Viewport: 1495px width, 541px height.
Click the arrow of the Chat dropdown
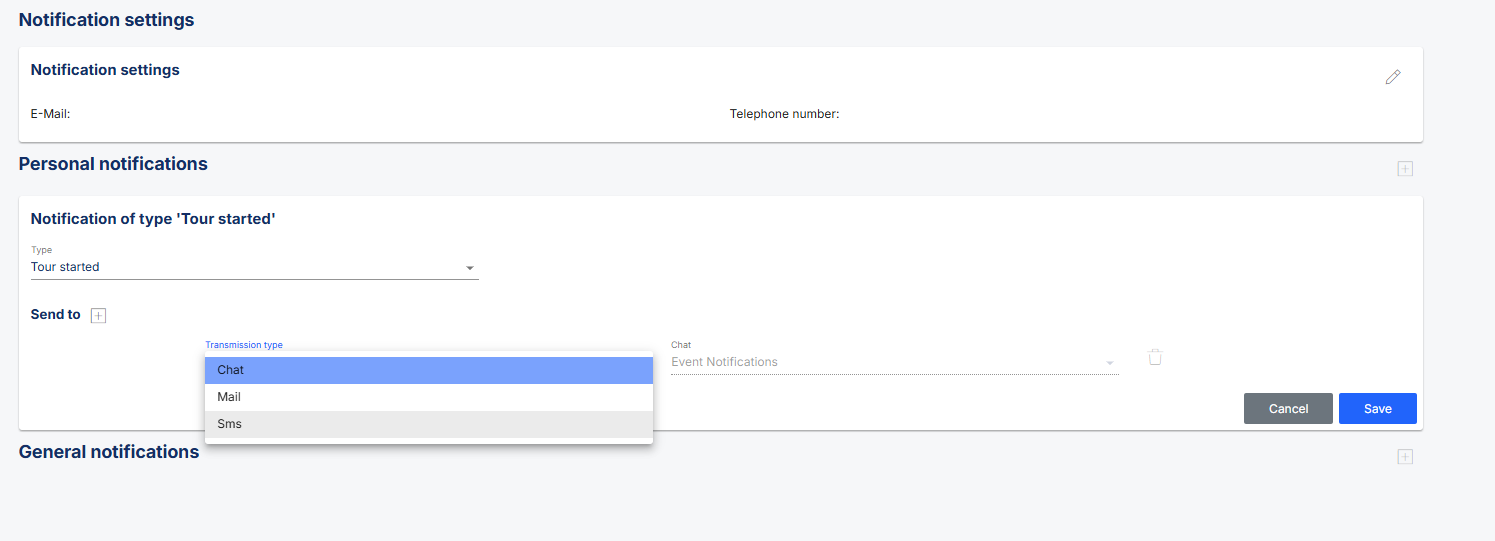click(x=1109, y=363)
